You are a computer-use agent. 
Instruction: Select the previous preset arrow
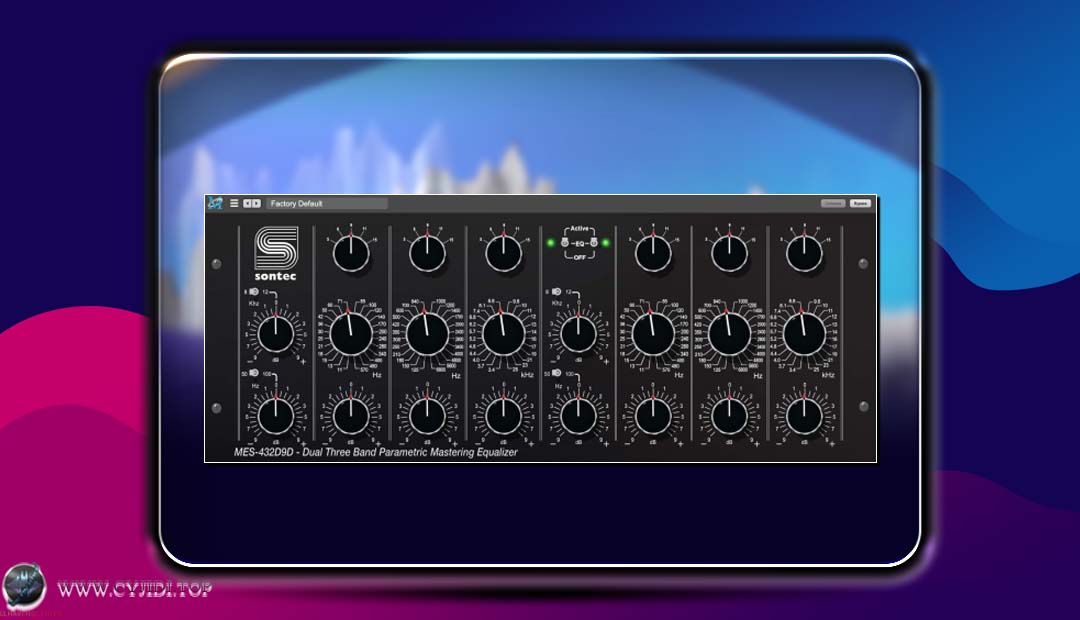click(x=248, y=202)
